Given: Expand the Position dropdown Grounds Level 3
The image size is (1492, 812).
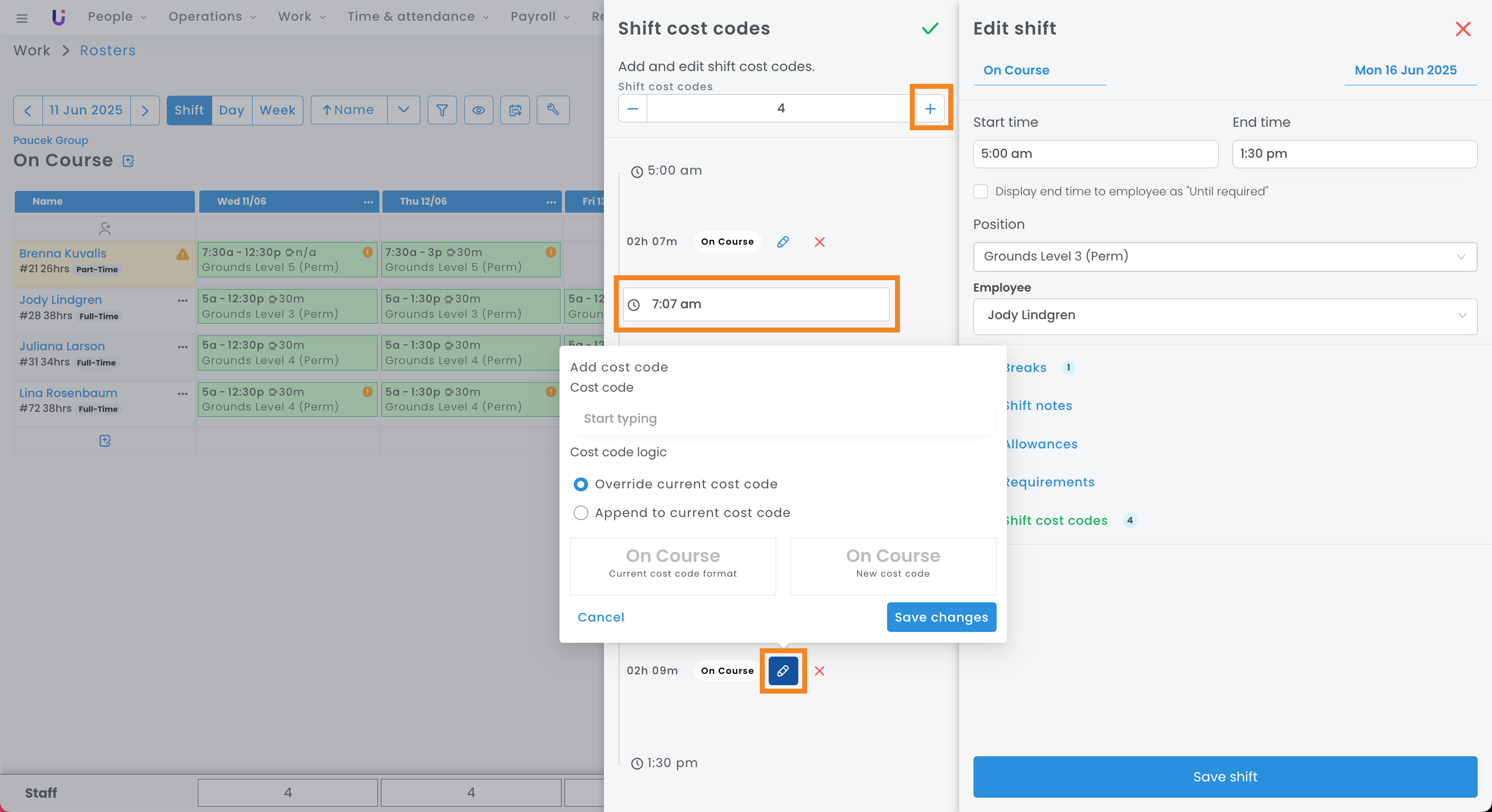Looking at the screenshot, I should tap(1225, 257).
